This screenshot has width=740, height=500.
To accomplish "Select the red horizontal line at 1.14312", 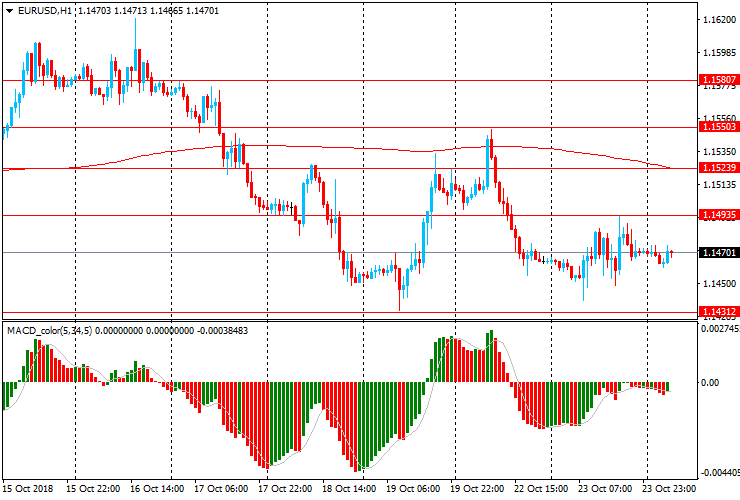I will 300,313.
